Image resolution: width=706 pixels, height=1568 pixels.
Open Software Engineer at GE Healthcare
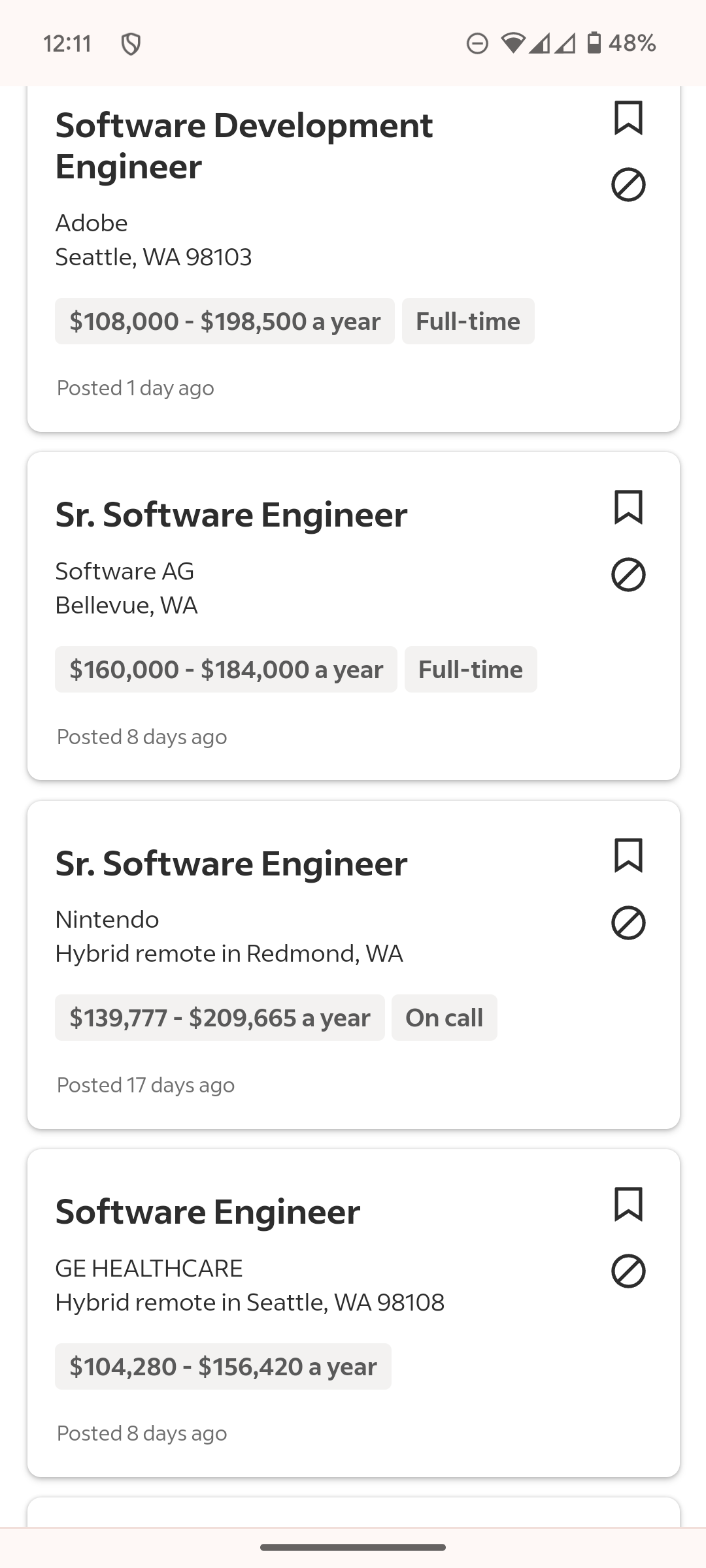[207, 1212]
